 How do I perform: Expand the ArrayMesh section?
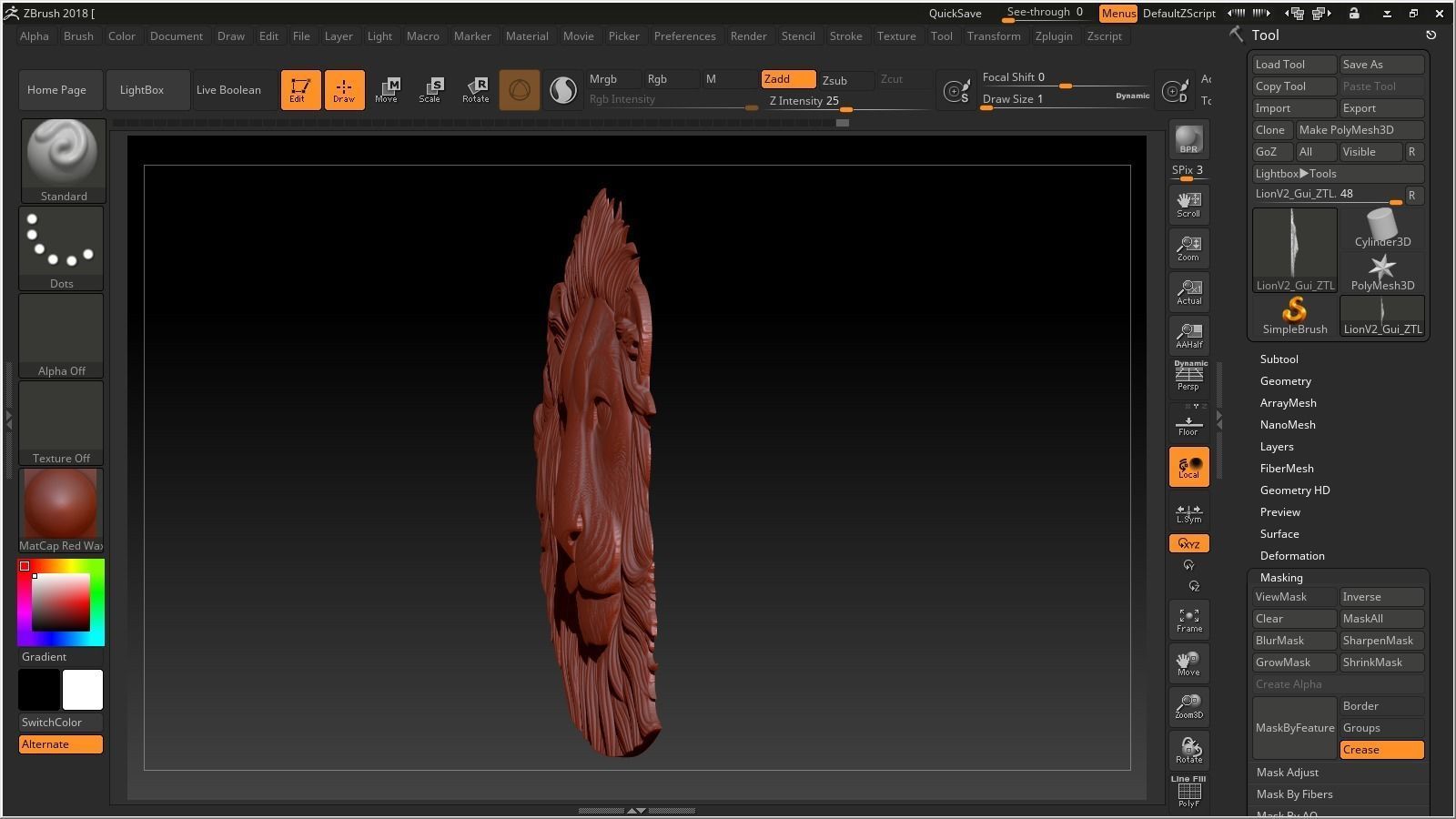point(1288,403)
